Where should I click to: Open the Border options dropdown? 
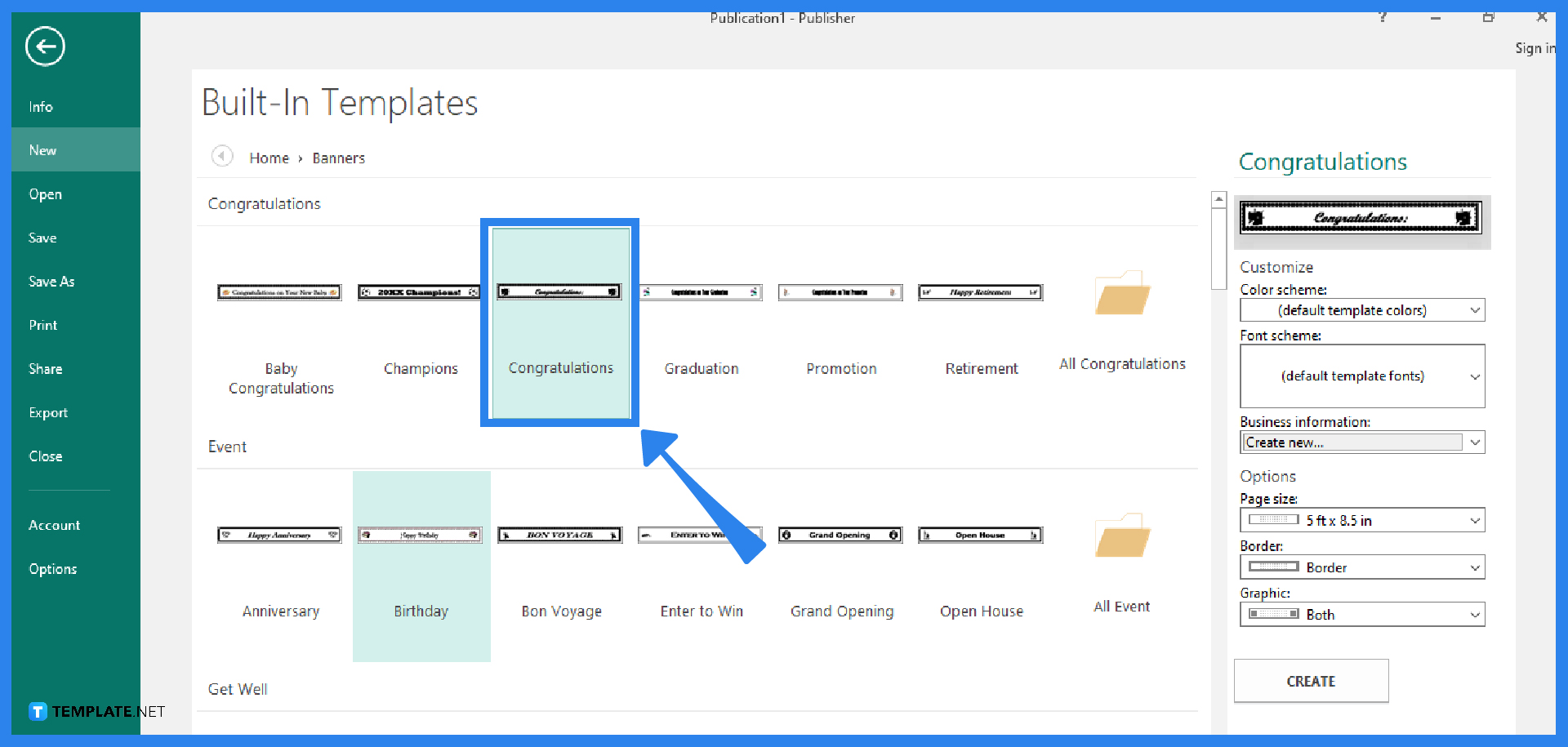pyautogui.click(x=1475, y=567)
